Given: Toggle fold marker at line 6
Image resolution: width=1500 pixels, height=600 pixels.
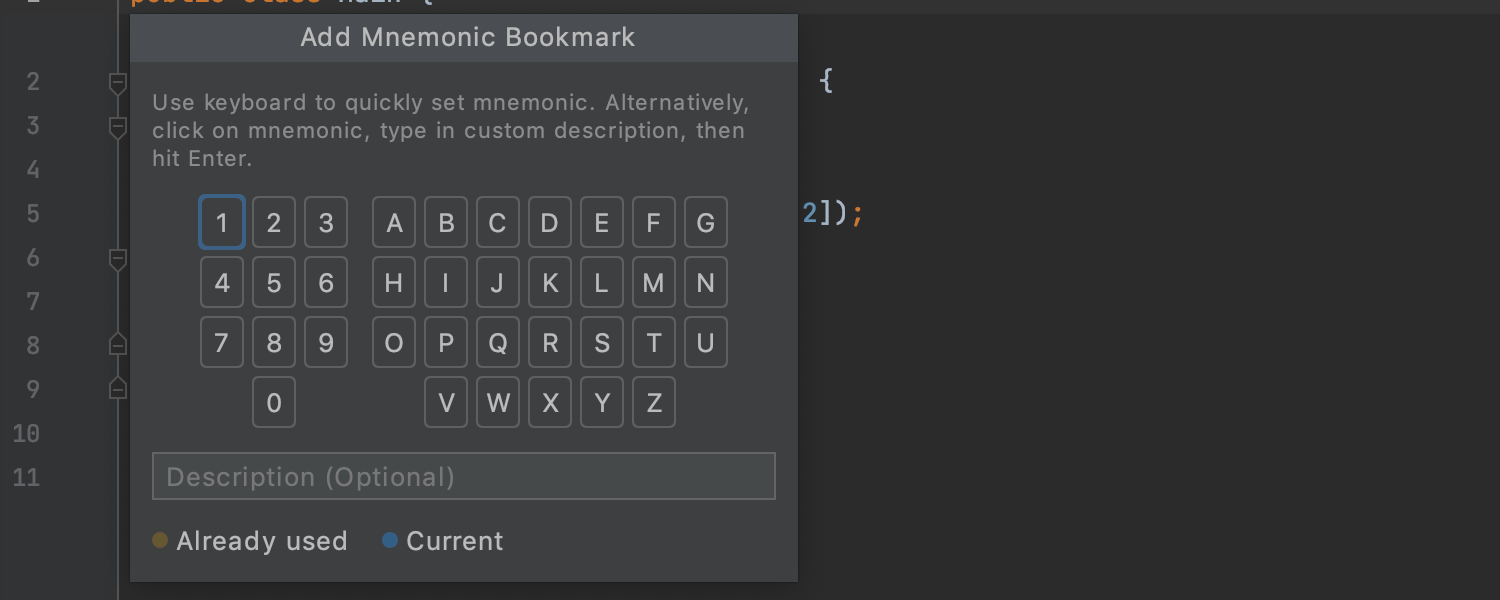Looking at the screenshot, I should (117, 258).
